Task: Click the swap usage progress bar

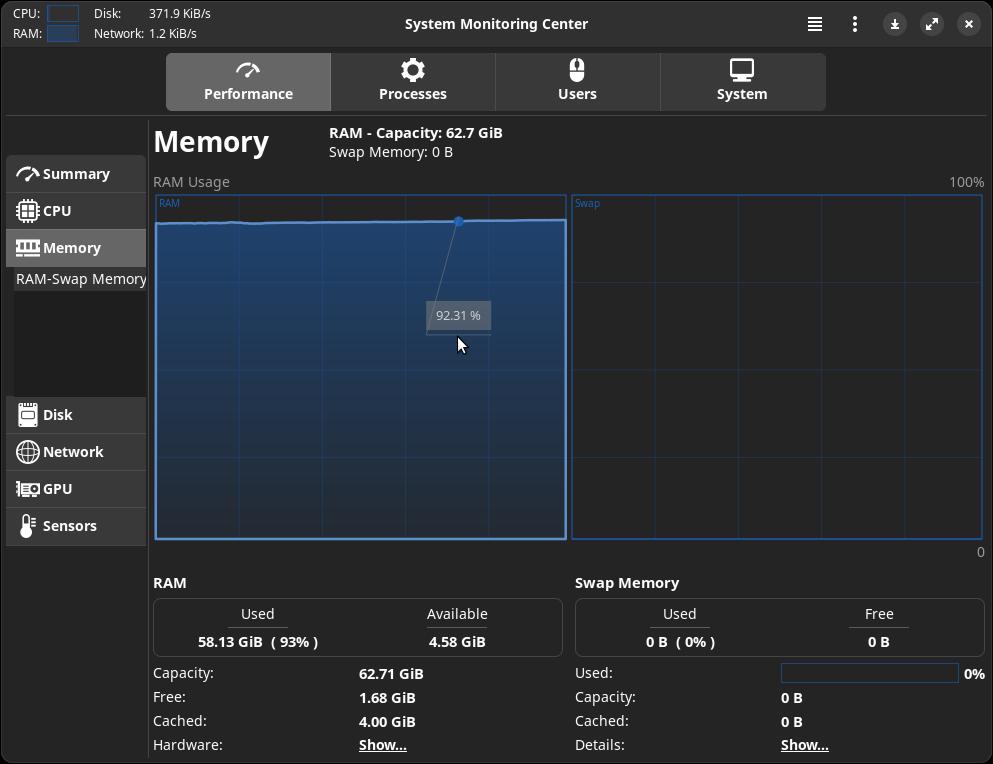Action: [x=869, y=674]
